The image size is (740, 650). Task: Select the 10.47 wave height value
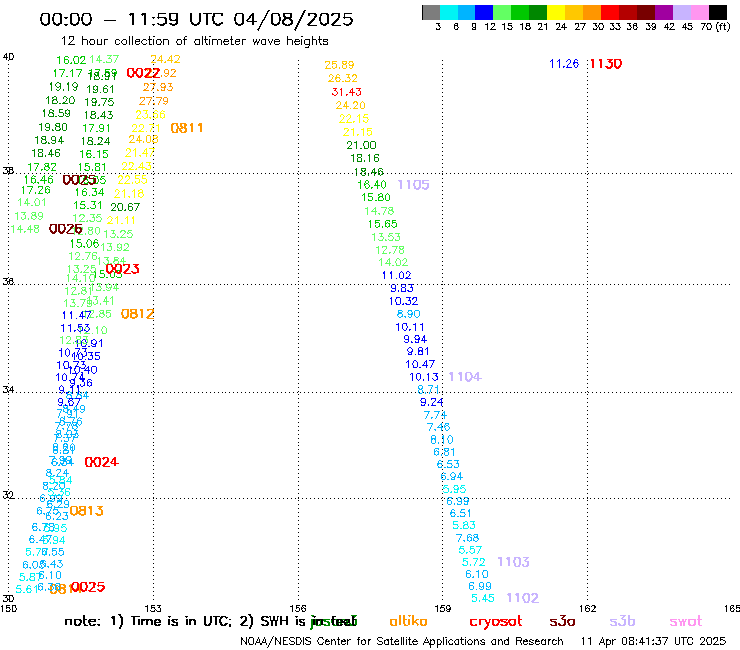[420, 364]
